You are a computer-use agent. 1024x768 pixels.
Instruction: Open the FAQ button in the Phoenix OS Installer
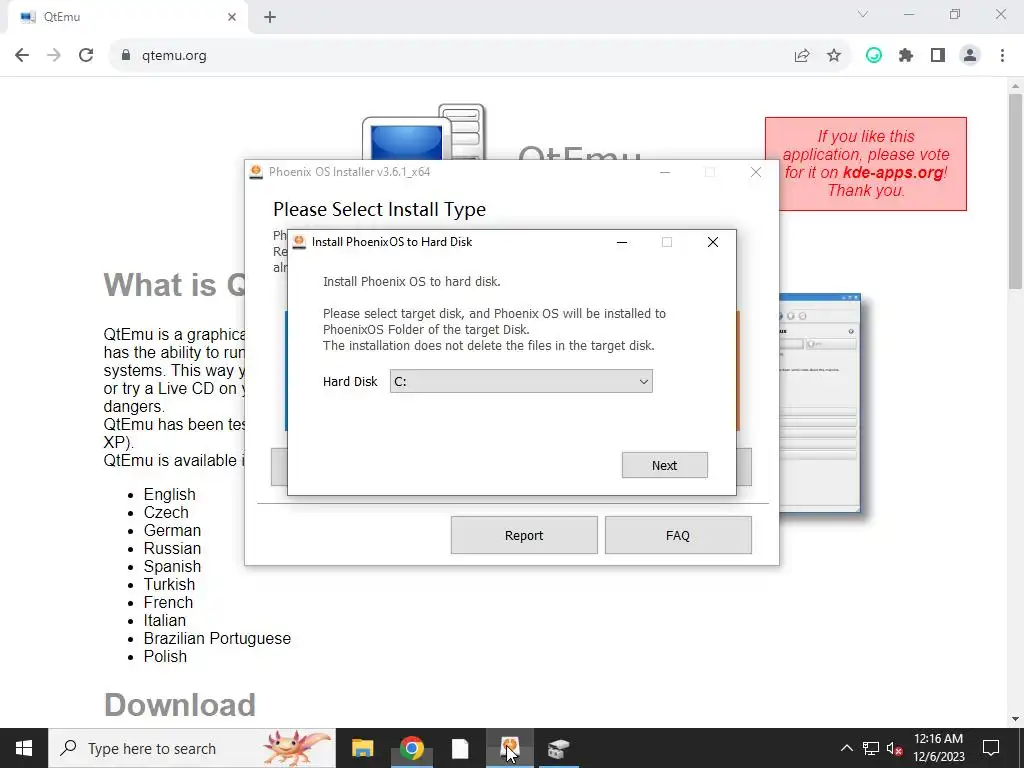pos(678,535)
